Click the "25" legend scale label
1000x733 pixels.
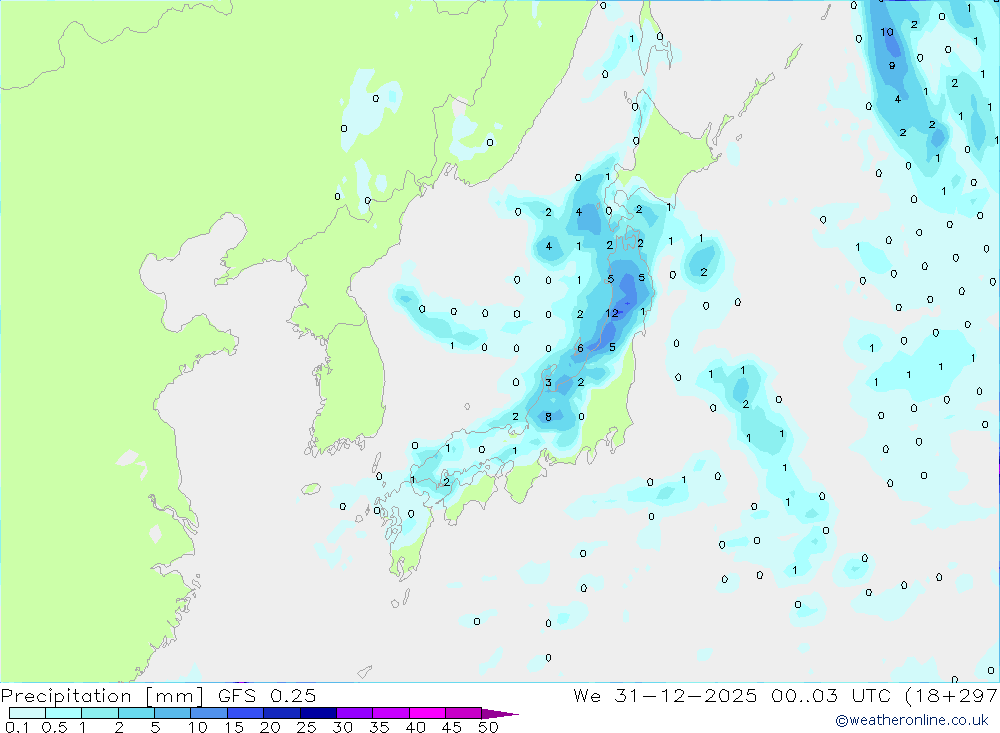point(306,727)
